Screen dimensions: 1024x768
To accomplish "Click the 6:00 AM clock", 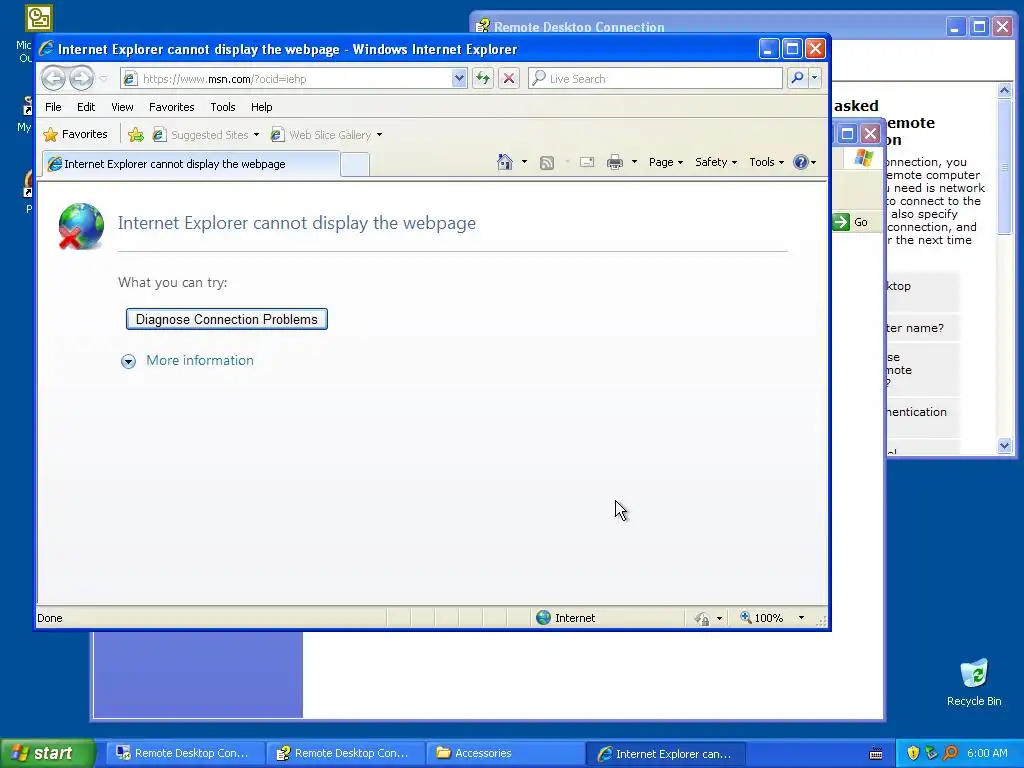I will [987, 753].
